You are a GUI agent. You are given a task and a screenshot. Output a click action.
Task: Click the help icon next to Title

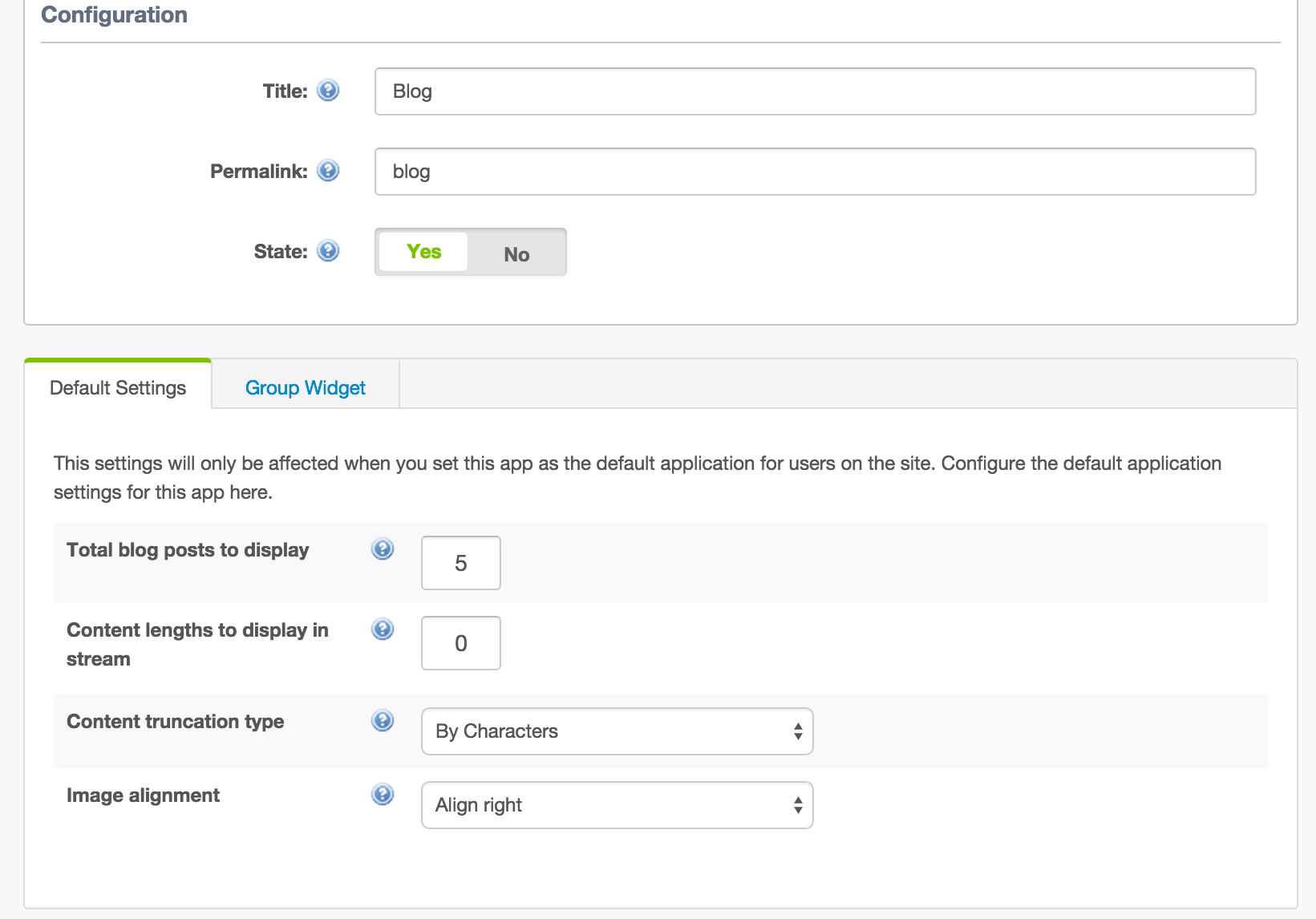[328, 91]
